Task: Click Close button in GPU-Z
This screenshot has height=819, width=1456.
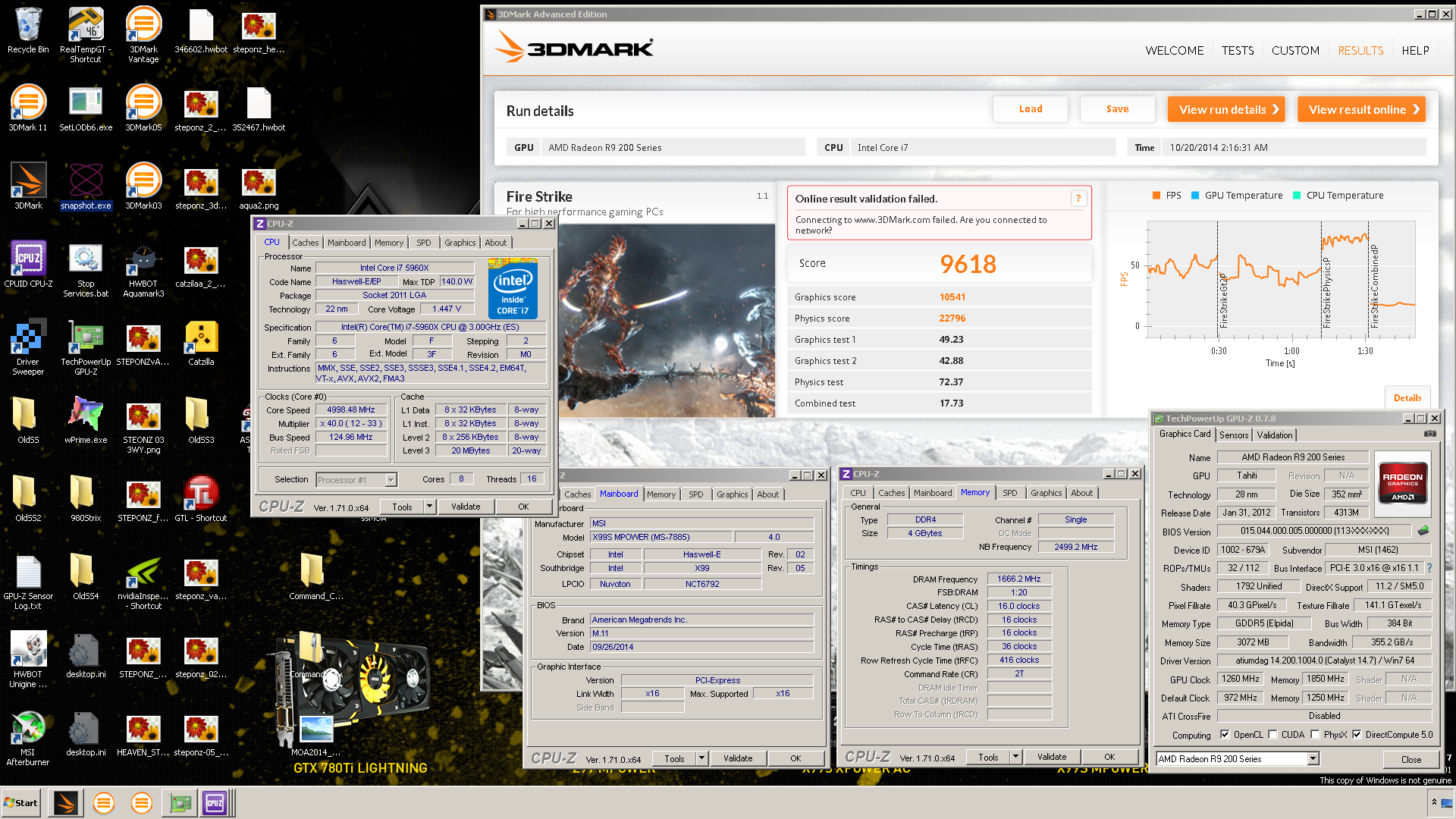Action: 1411,759
